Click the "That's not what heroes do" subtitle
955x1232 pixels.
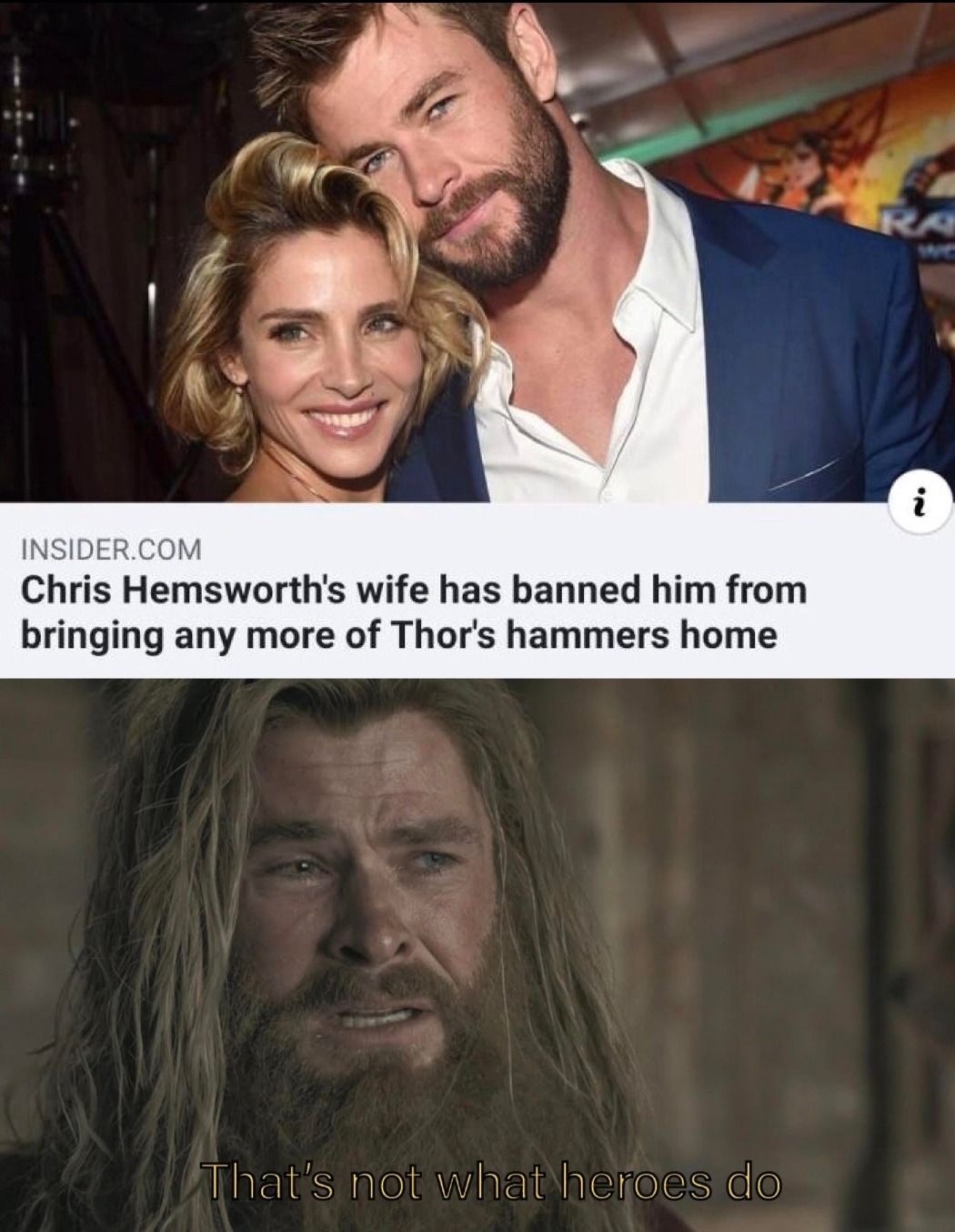(491, 1183)
